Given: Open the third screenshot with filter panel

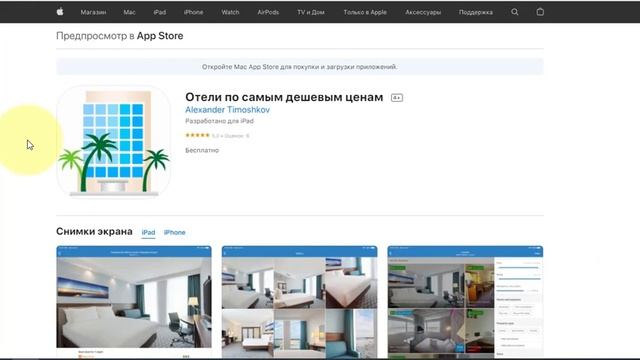Looking at the screenshot, I should [x=465, y=302].
